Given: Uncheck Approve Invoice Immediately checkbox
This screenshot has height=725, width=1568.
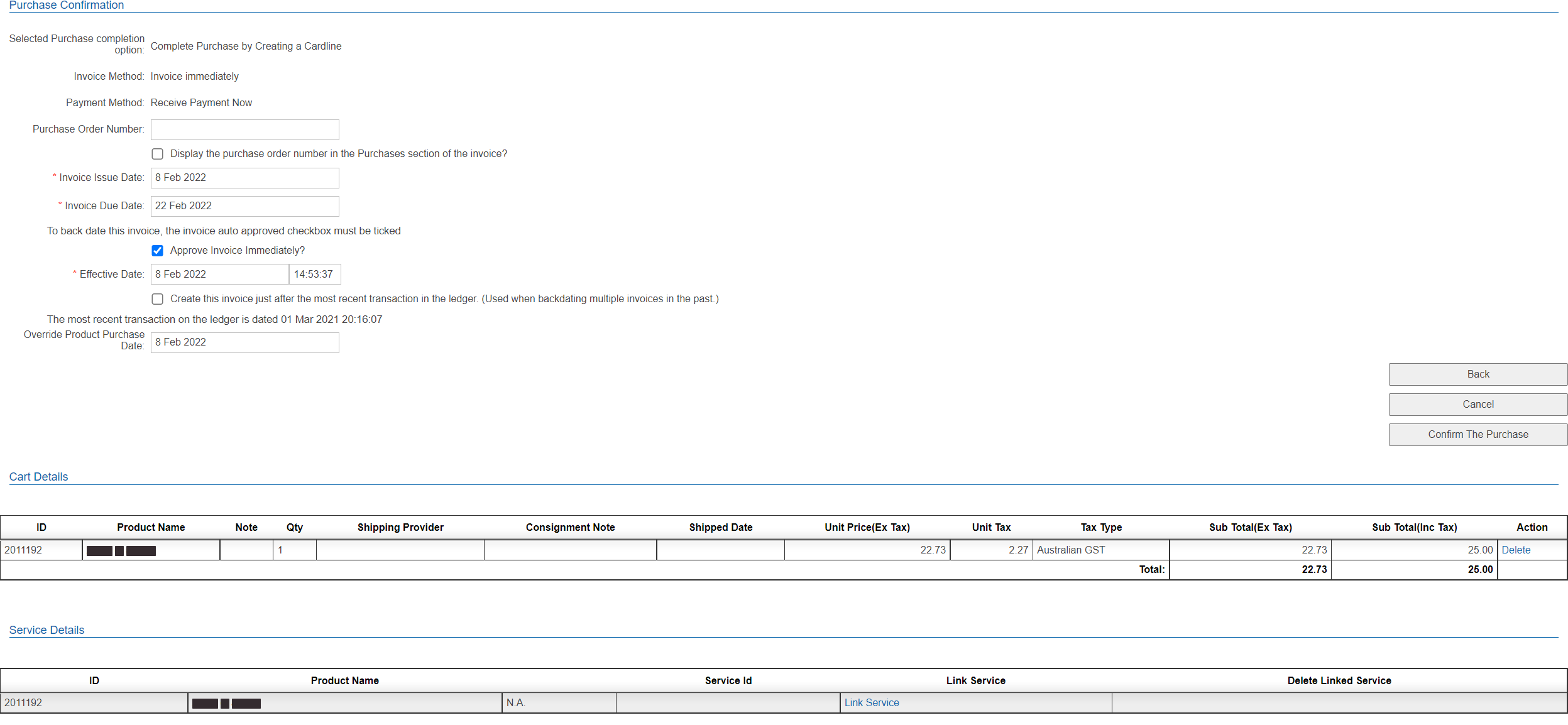Looking at the screenshot, I should 158,251.
